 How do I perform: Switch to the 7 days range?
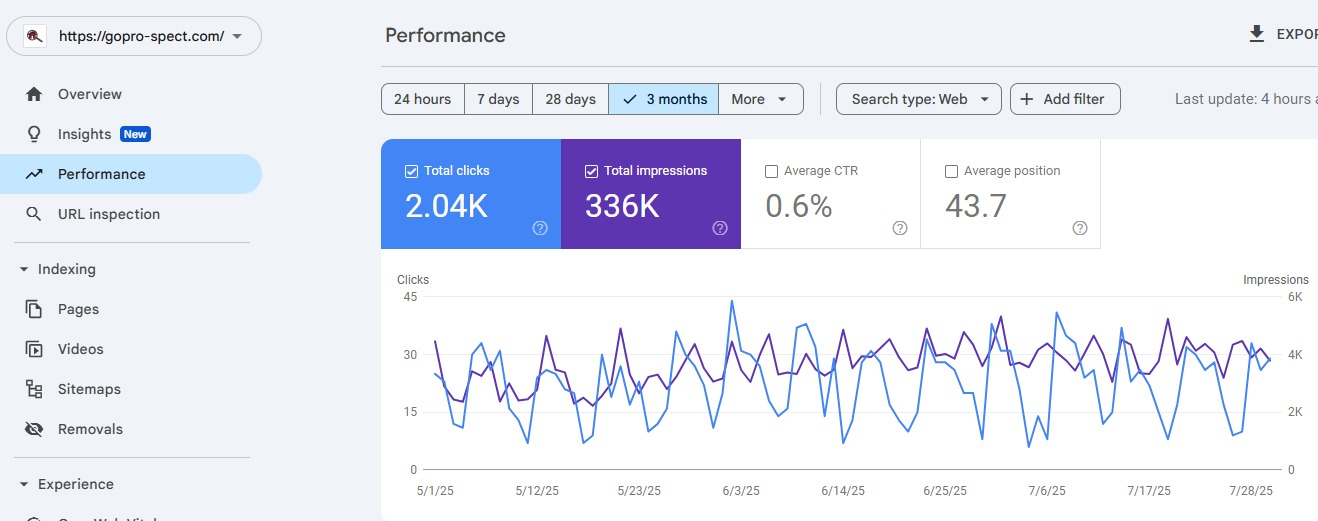click(x=498, y=99)
